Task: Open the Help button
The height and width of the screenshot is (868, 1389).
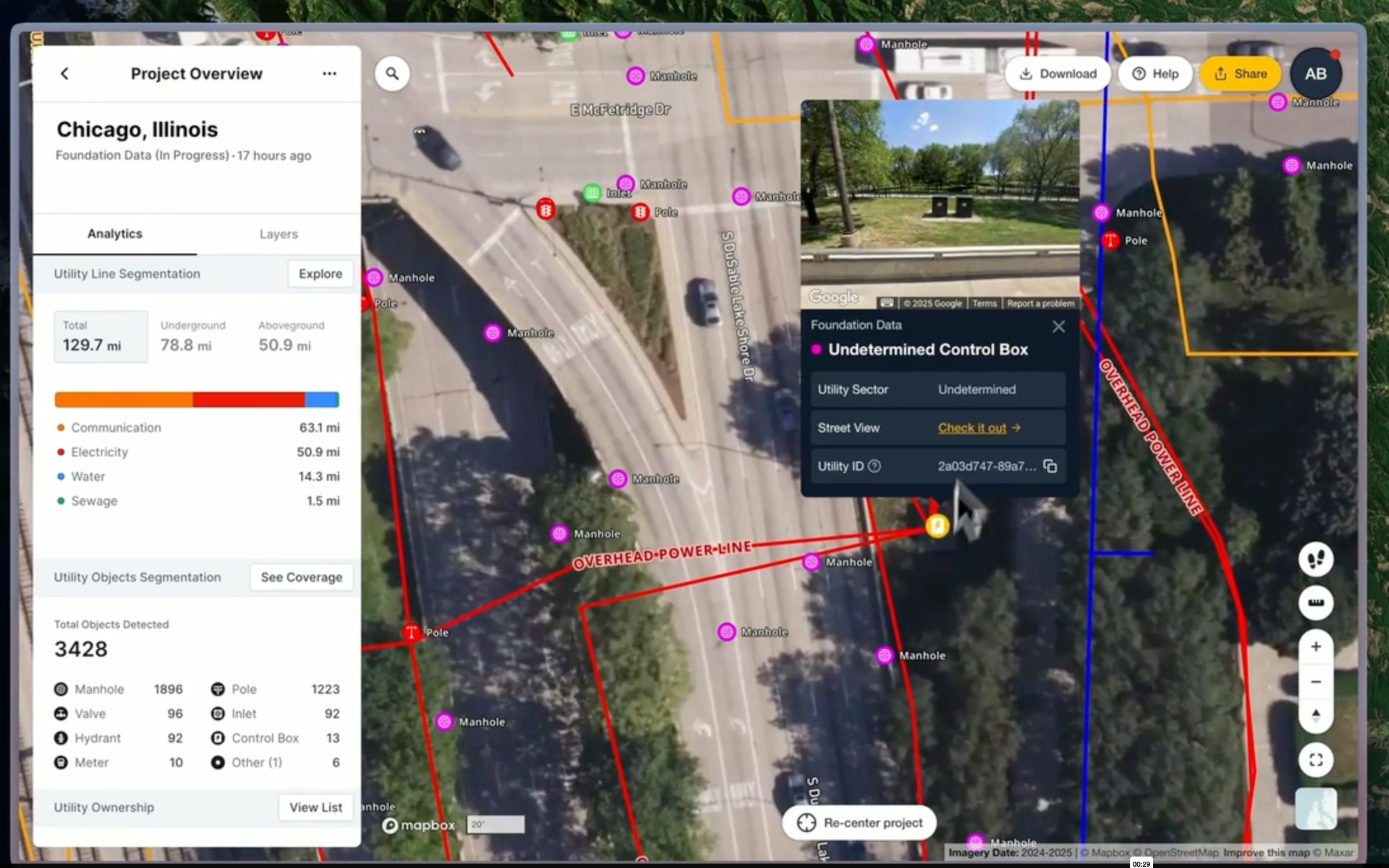Action: tap(1155, 74)
